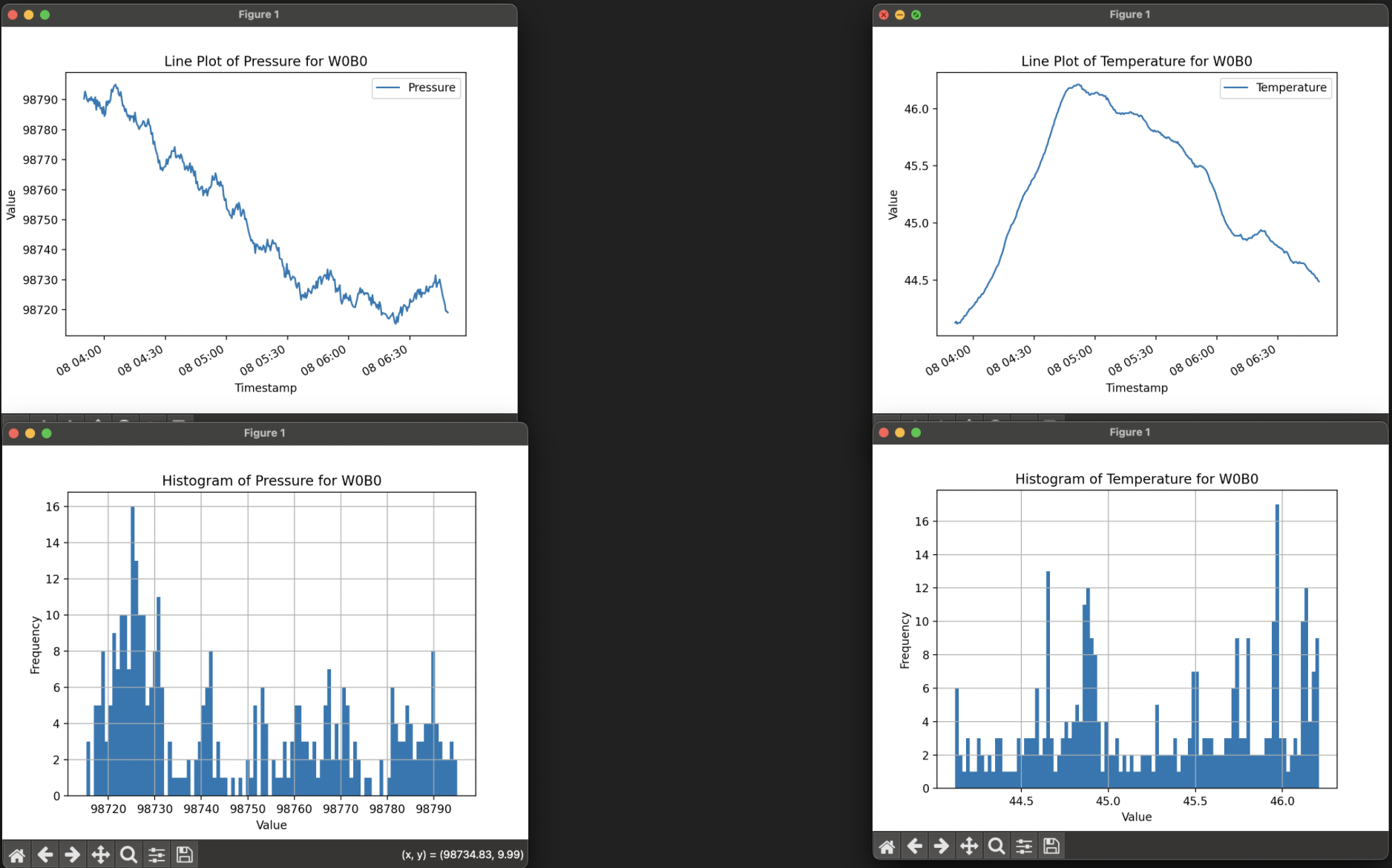Click 14 y-tick in Temperature histogram
This screenshot has width=1392, height=868.
[x=922, y=555]
